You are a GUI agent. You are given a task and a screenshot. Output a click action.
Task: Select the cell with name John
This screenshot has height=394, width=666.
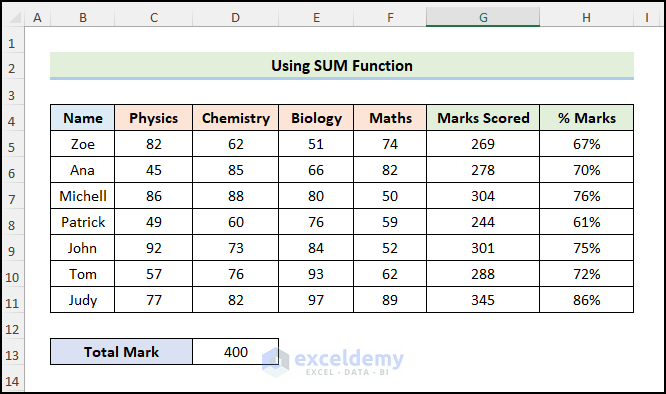(82, 248)
